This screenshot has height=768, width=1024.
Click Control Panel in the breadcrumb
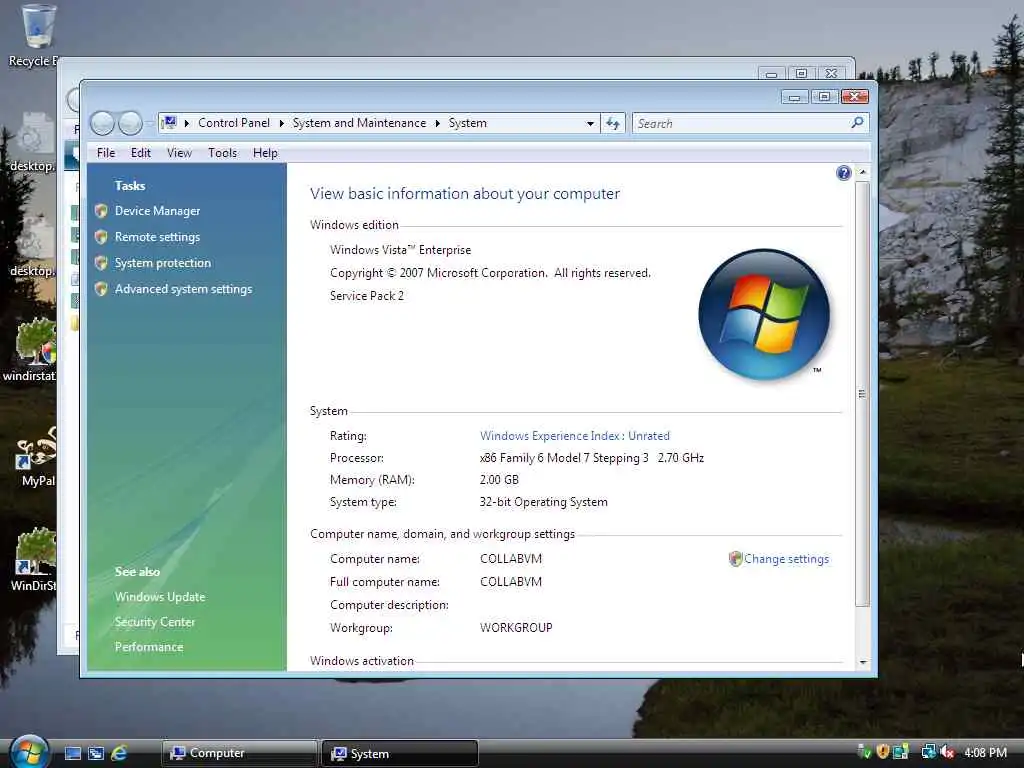coord(234,123)
